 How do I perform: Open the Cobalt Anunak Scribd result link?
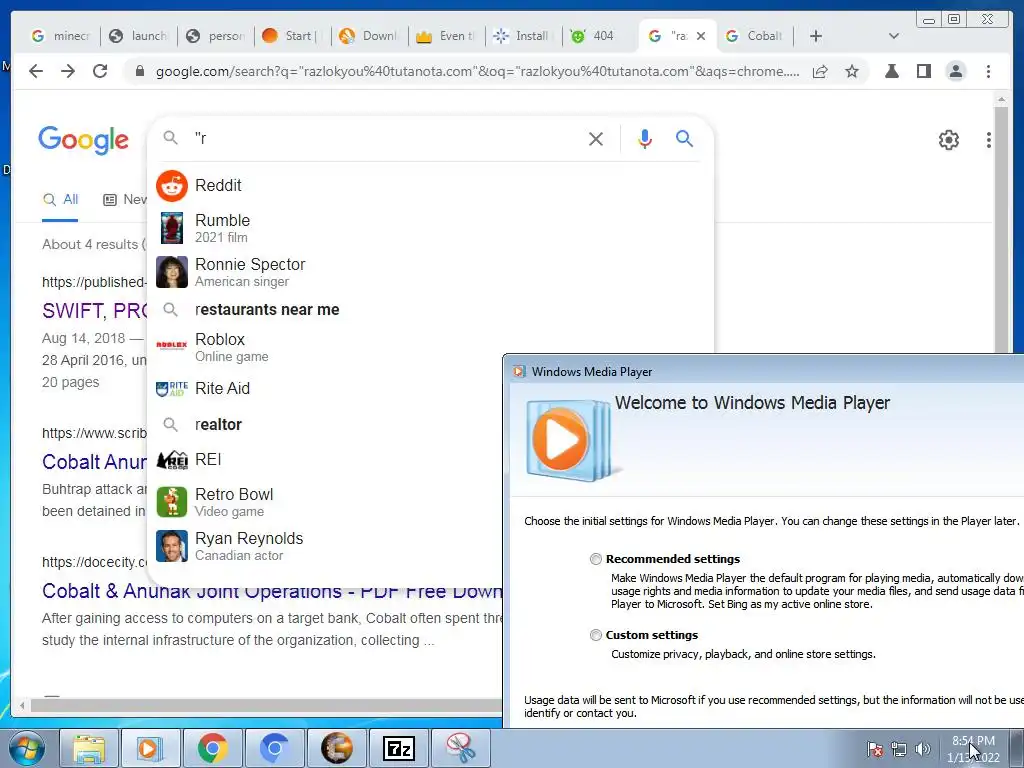click(x=95, y=462)
